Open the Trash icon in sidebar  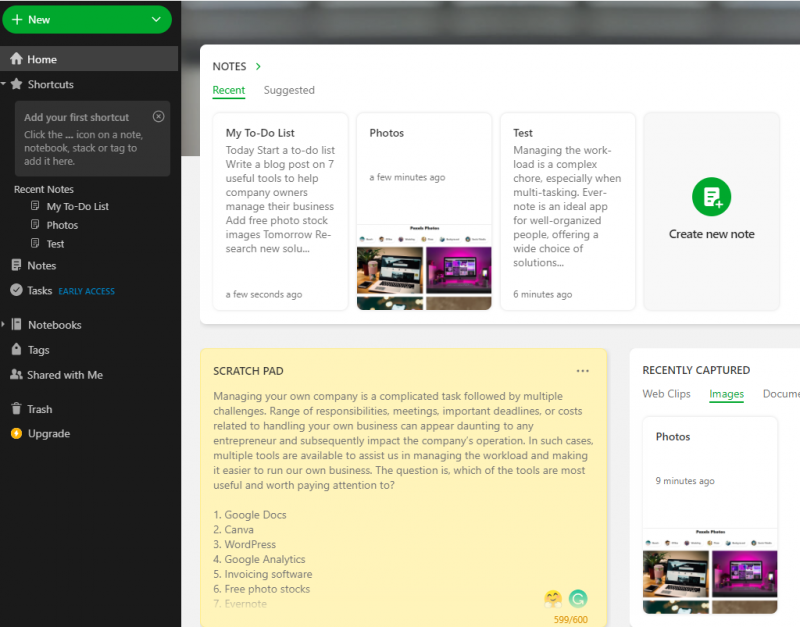tap(16, 409)
